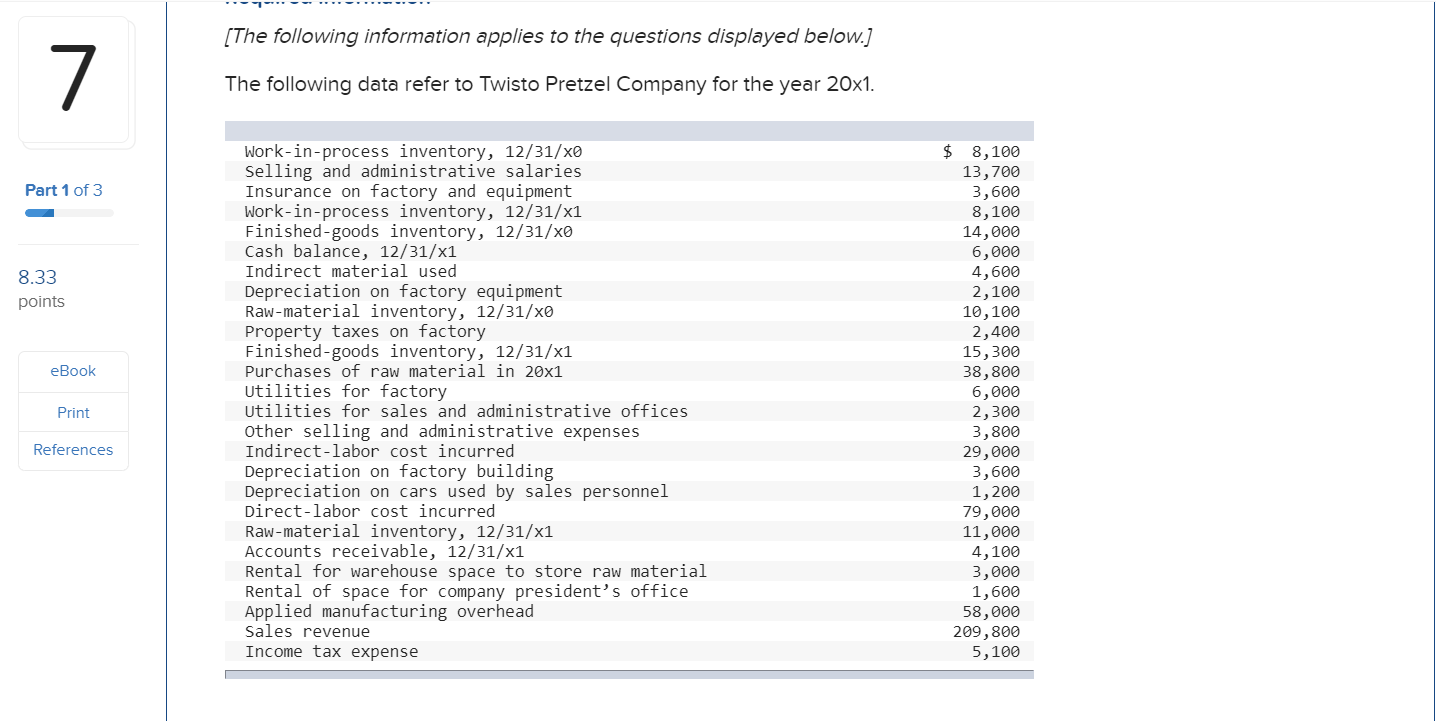
Task: Click the 2,300 office utilities amount
Action: [996, 411]
